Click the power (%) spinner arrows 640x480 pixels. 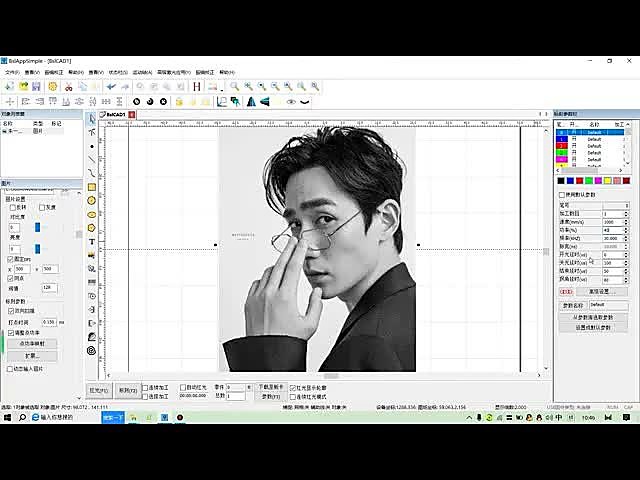pos(626,230)
